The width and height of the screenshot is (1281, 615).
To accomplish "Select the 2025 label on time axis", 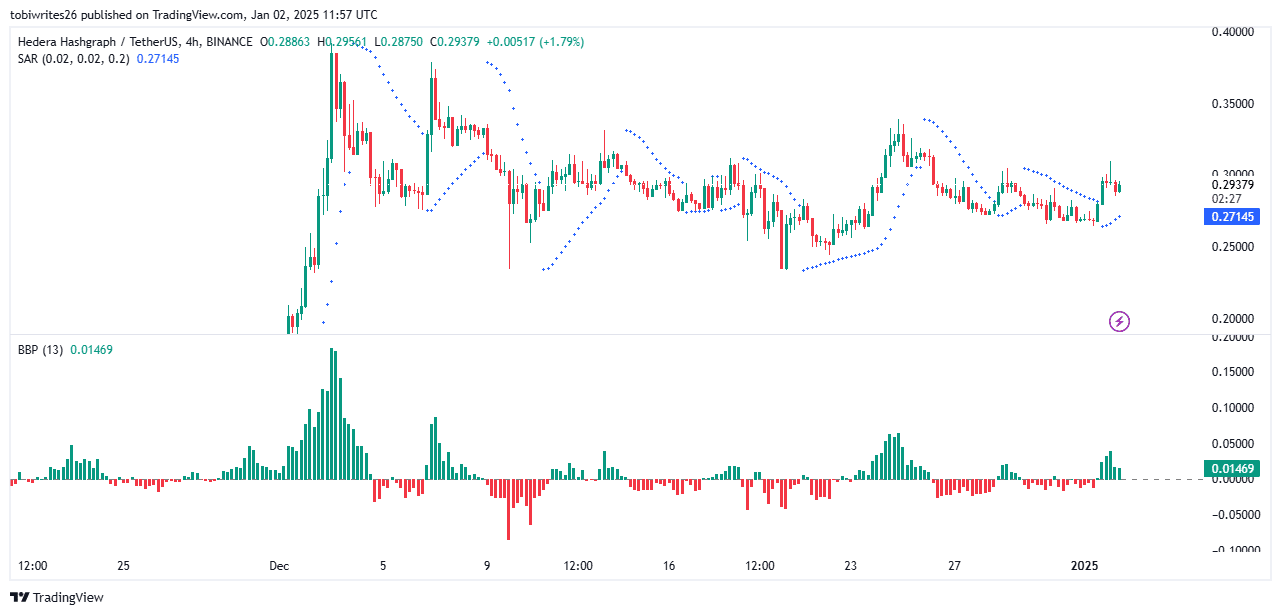I will pyautogui.click(x=1085, y=566).
